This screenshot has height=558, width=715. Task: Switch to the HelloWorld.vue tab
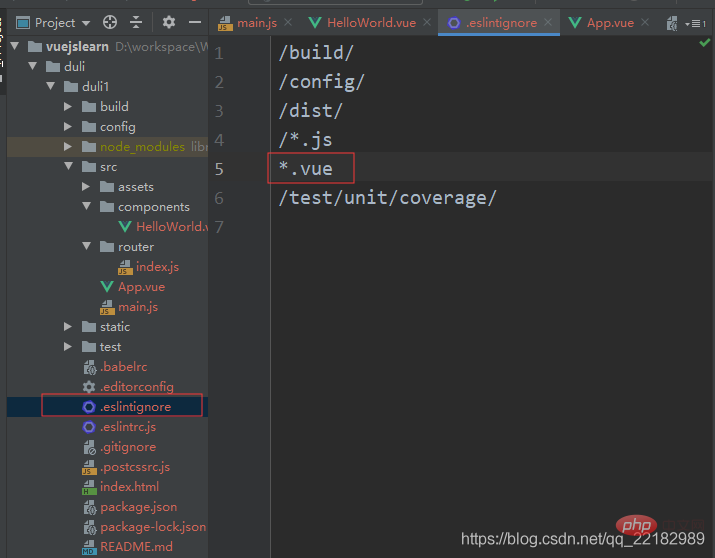[371, 23]
